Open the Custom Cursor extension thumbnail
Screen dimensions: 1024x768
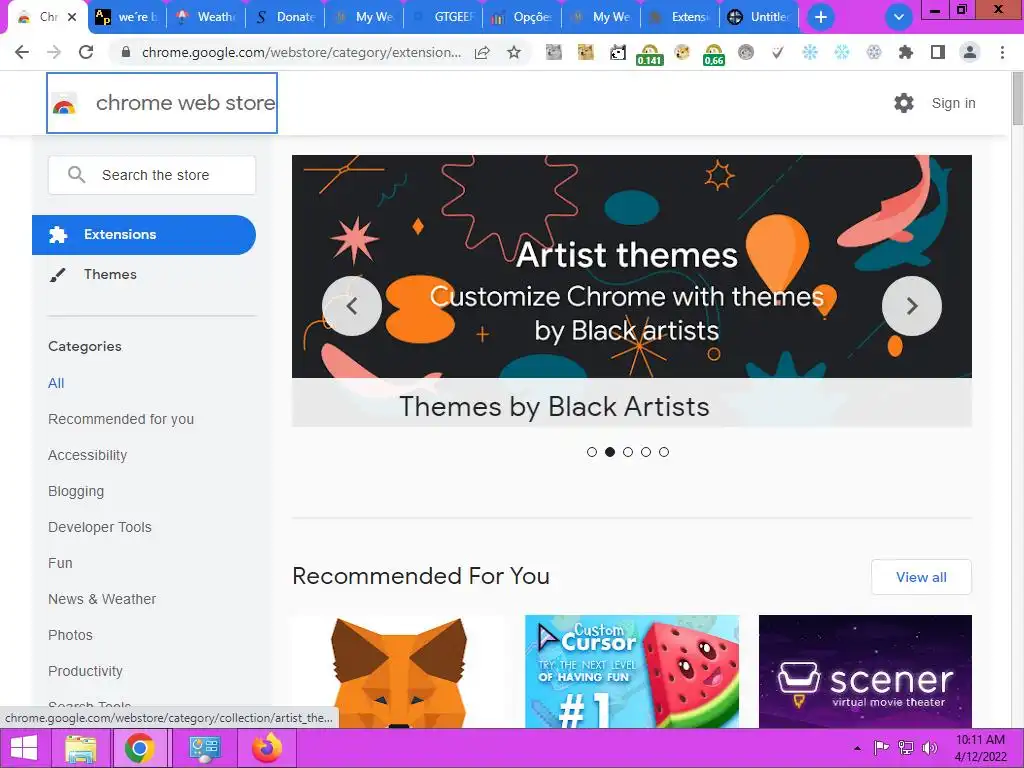point(632,671)
